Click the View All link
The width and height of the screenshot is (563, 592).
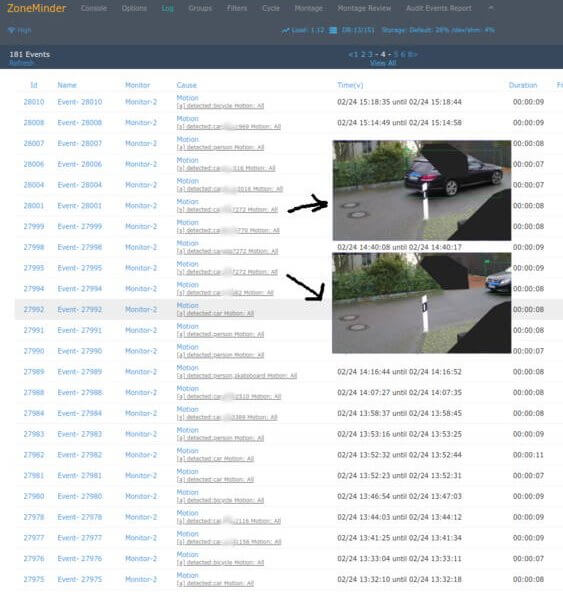(383, 63)
